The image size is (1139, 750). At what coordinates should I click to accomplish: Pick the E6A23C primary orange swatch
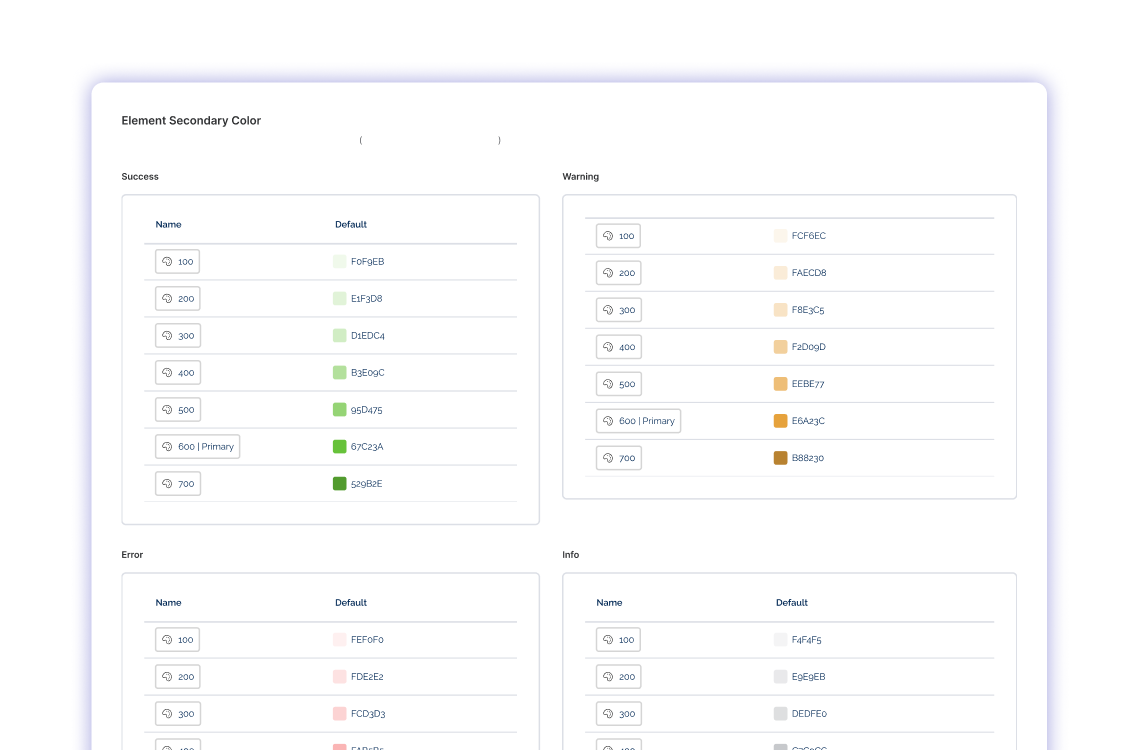[x=780, y=422]
